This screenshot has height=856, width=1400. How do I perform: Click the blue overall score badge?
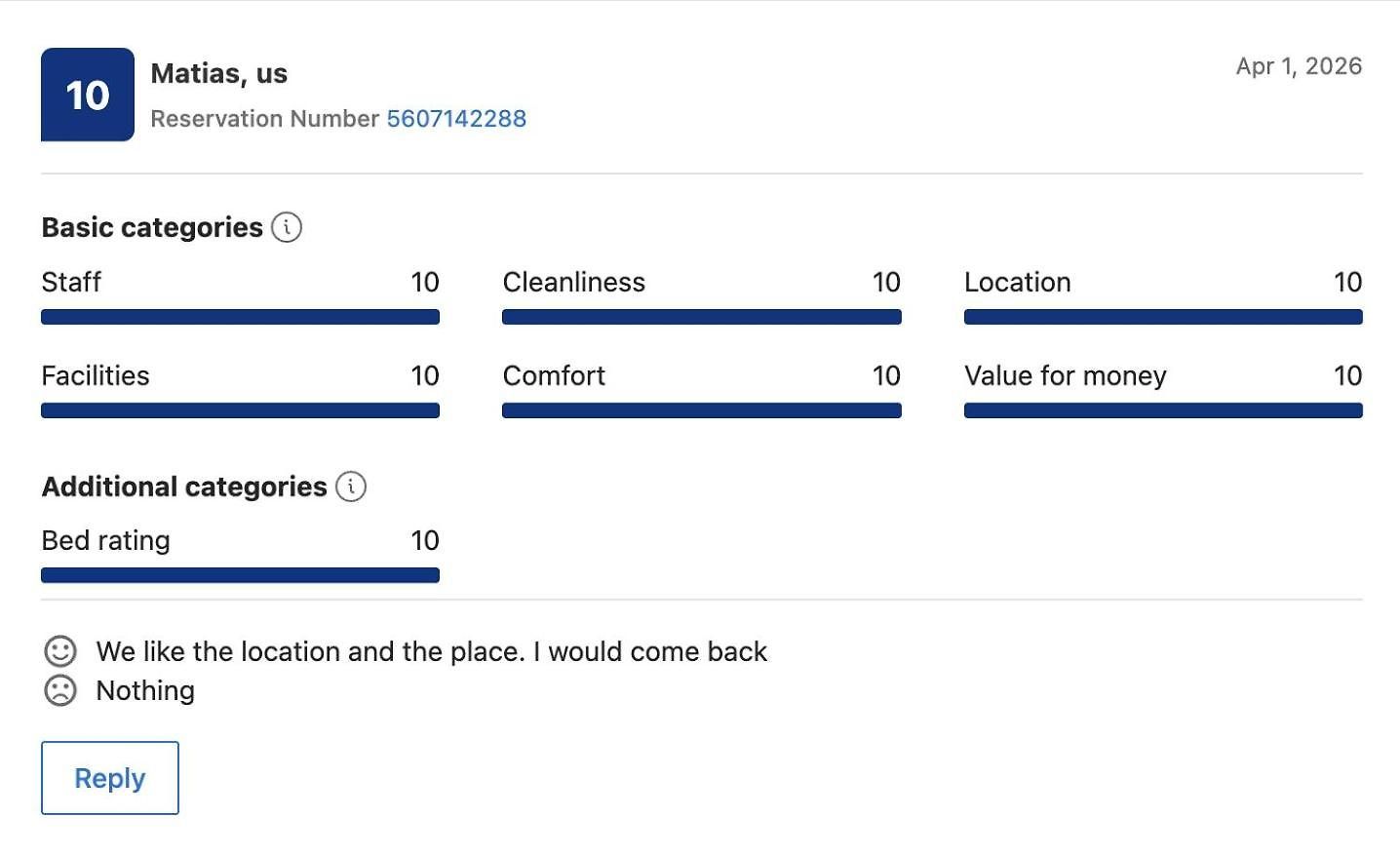[x=88, y=95]
